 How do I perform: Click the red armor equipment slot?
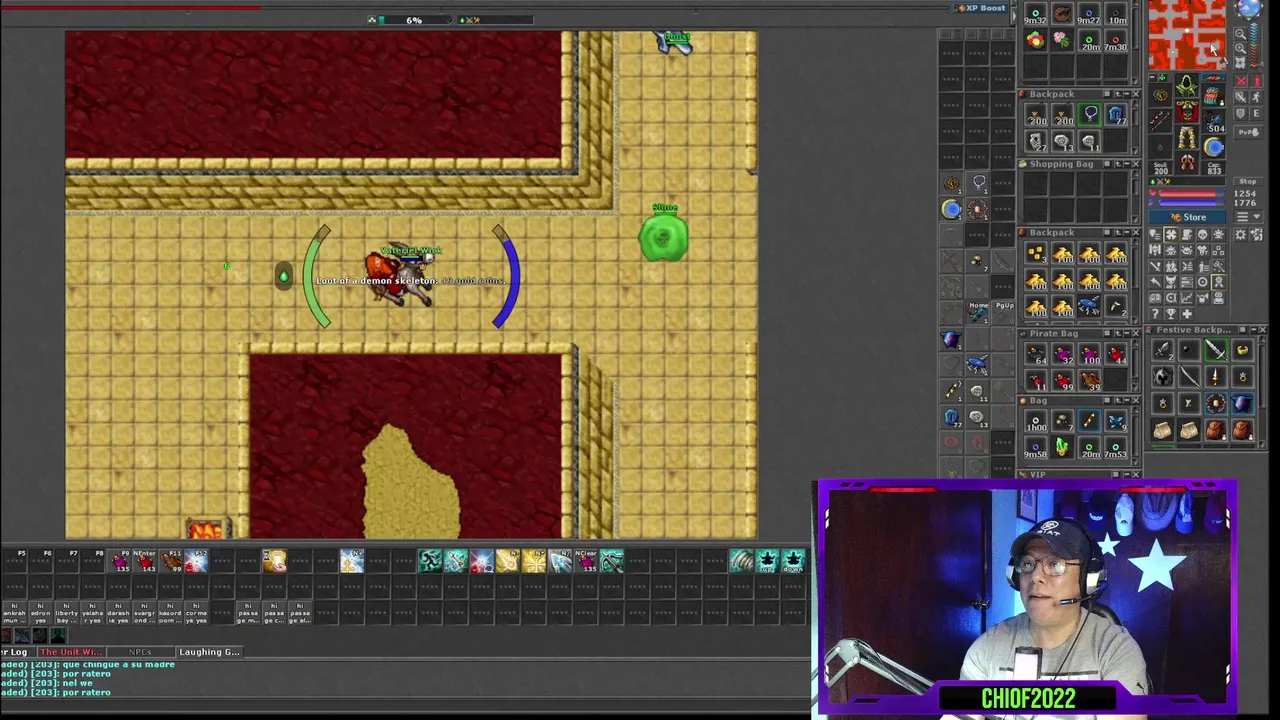[1187, 111]
